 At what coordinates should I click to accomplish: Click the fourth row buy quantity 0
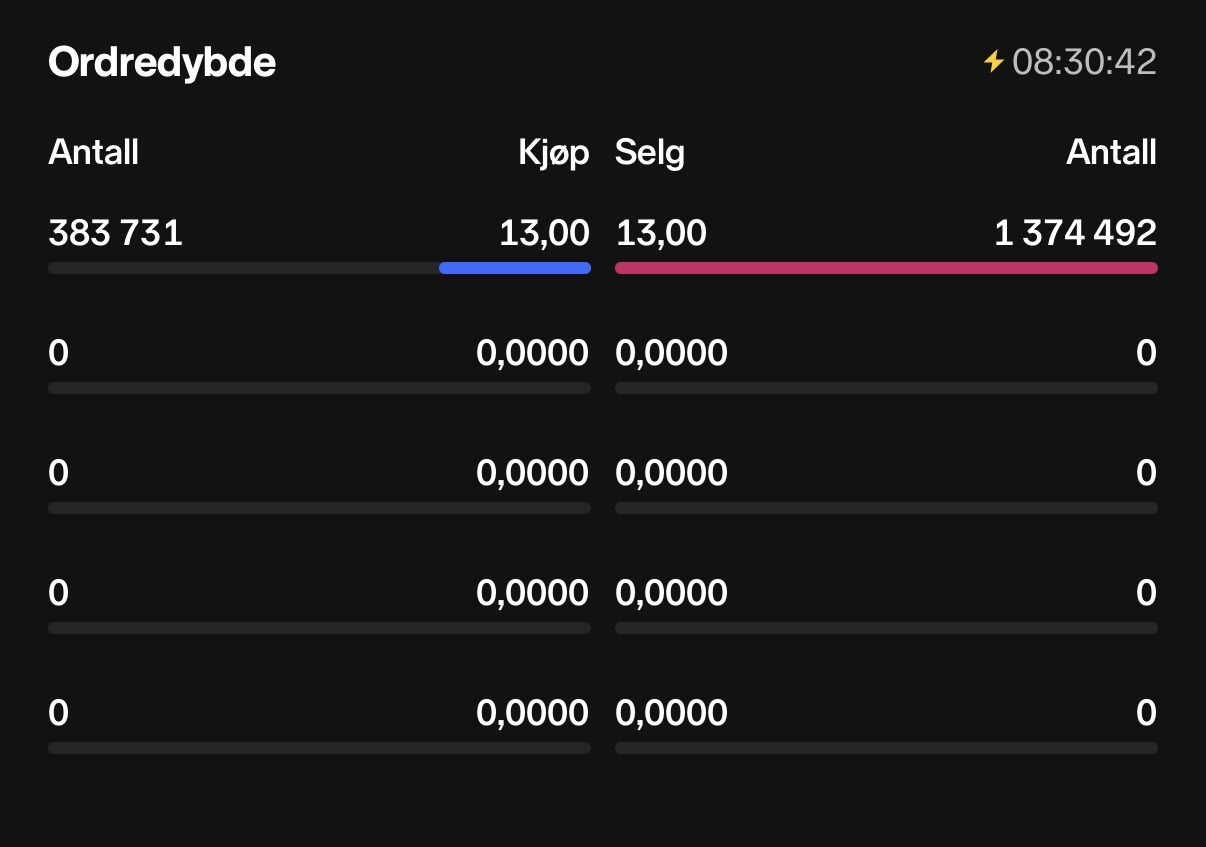59,593
